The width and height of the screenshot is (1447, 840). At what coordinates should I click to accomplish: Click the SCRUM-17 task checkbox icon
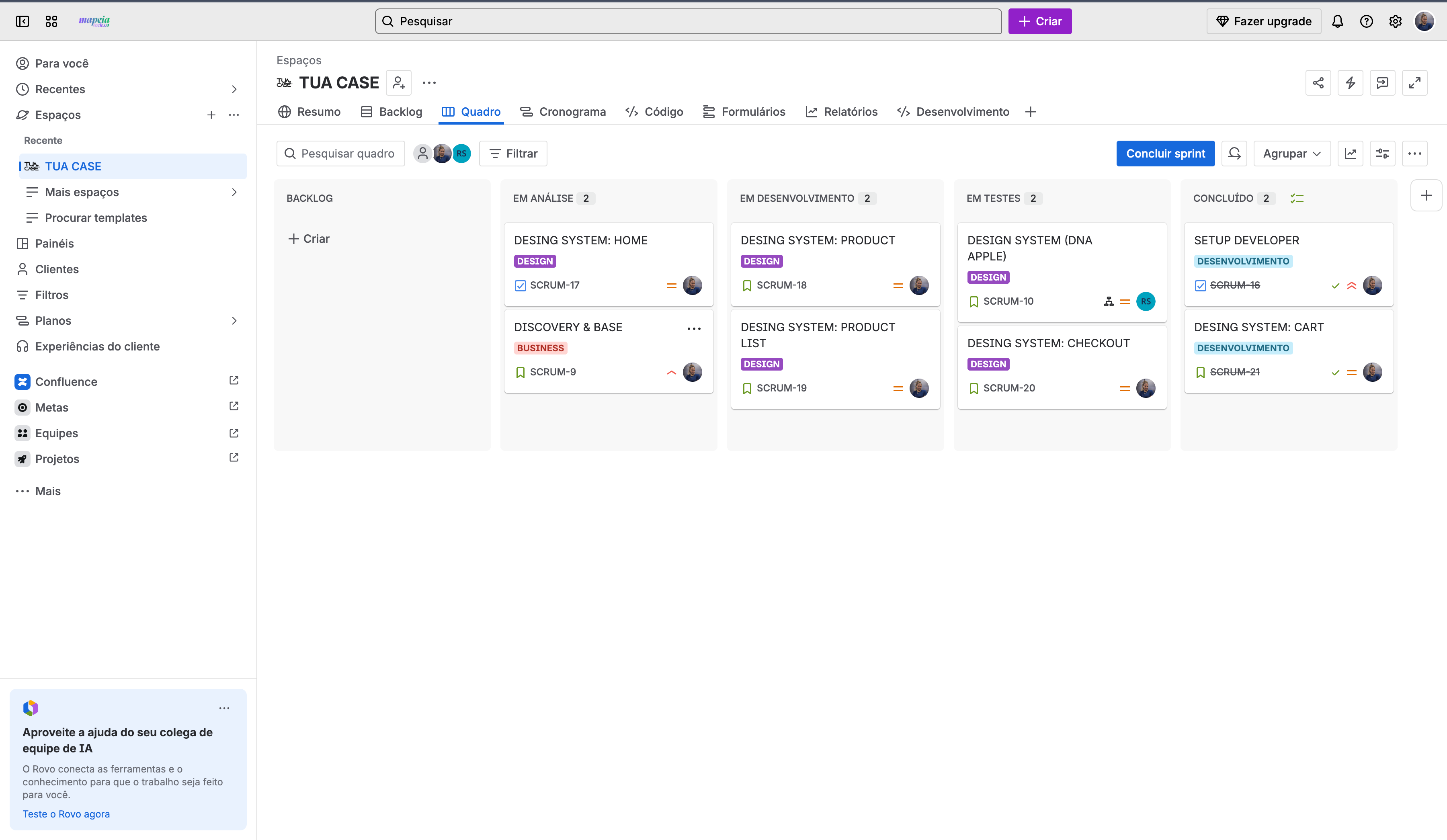coord(520,285)
